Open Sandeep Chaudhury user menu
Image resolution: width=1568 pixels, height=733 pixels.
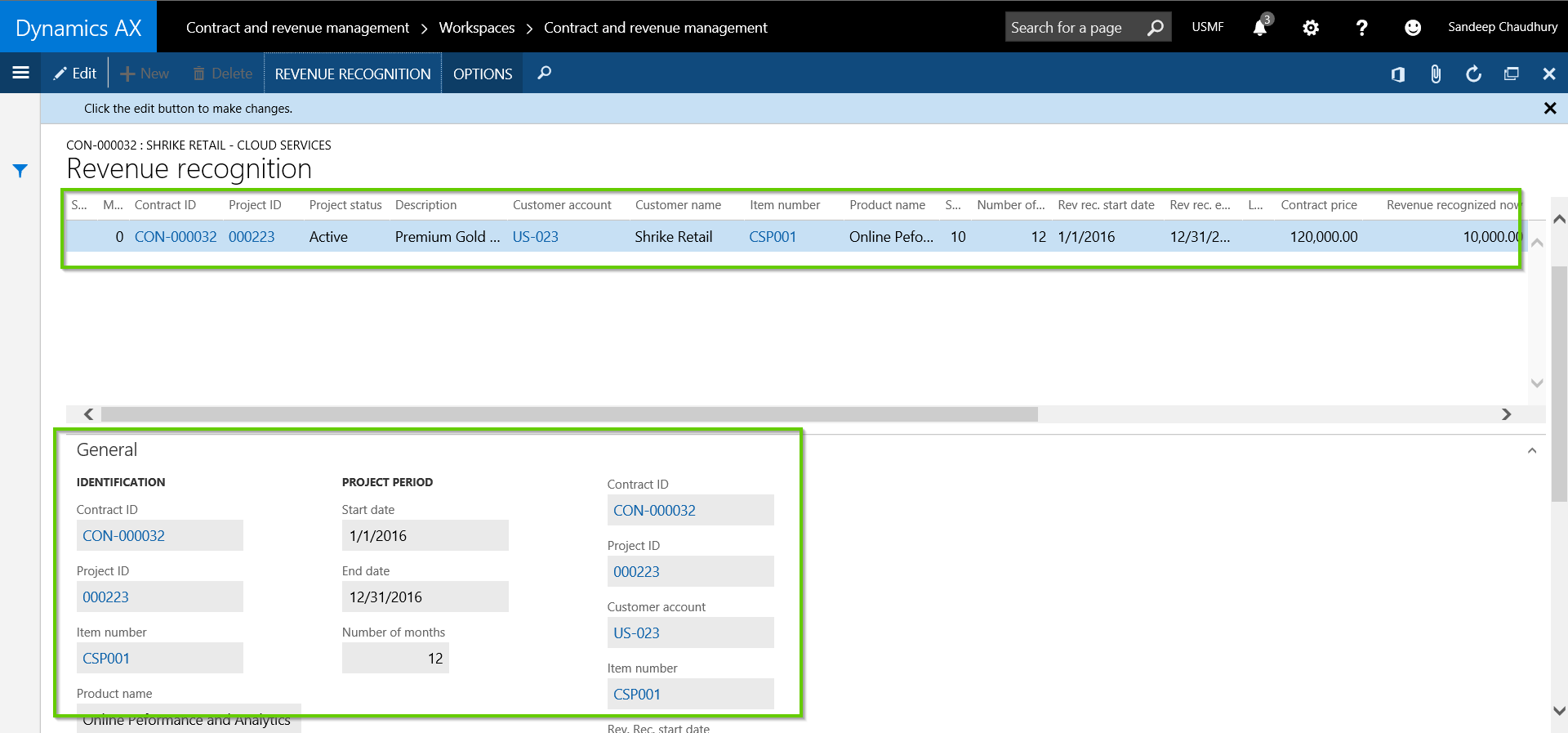[1503, 27]
